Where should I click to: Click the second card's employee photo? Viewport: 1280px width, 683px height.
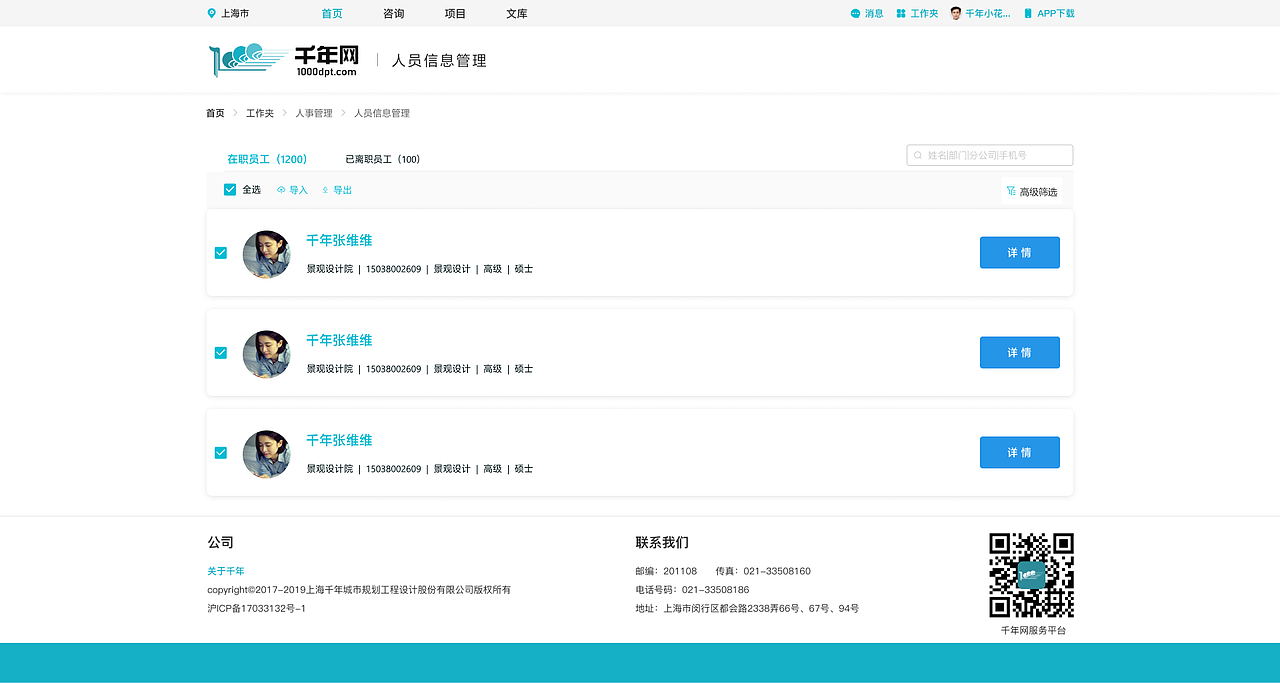[x=267, y=355]
